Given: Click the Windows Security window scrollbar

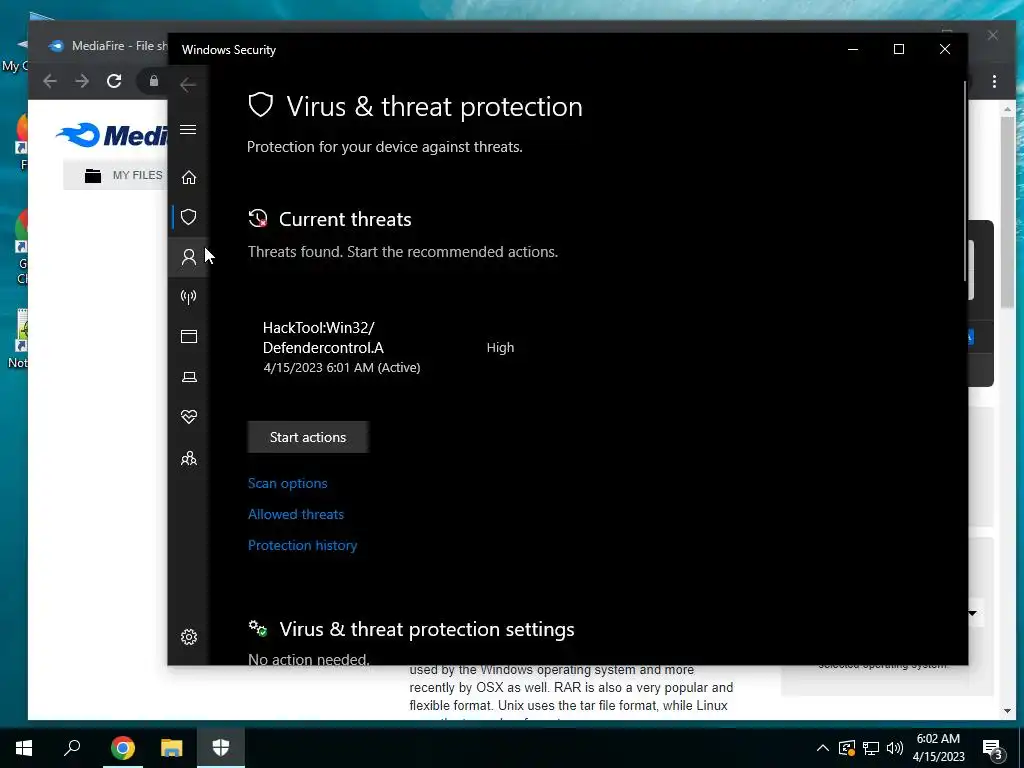Looking at the screenshot, I should [x=965, y=182].
